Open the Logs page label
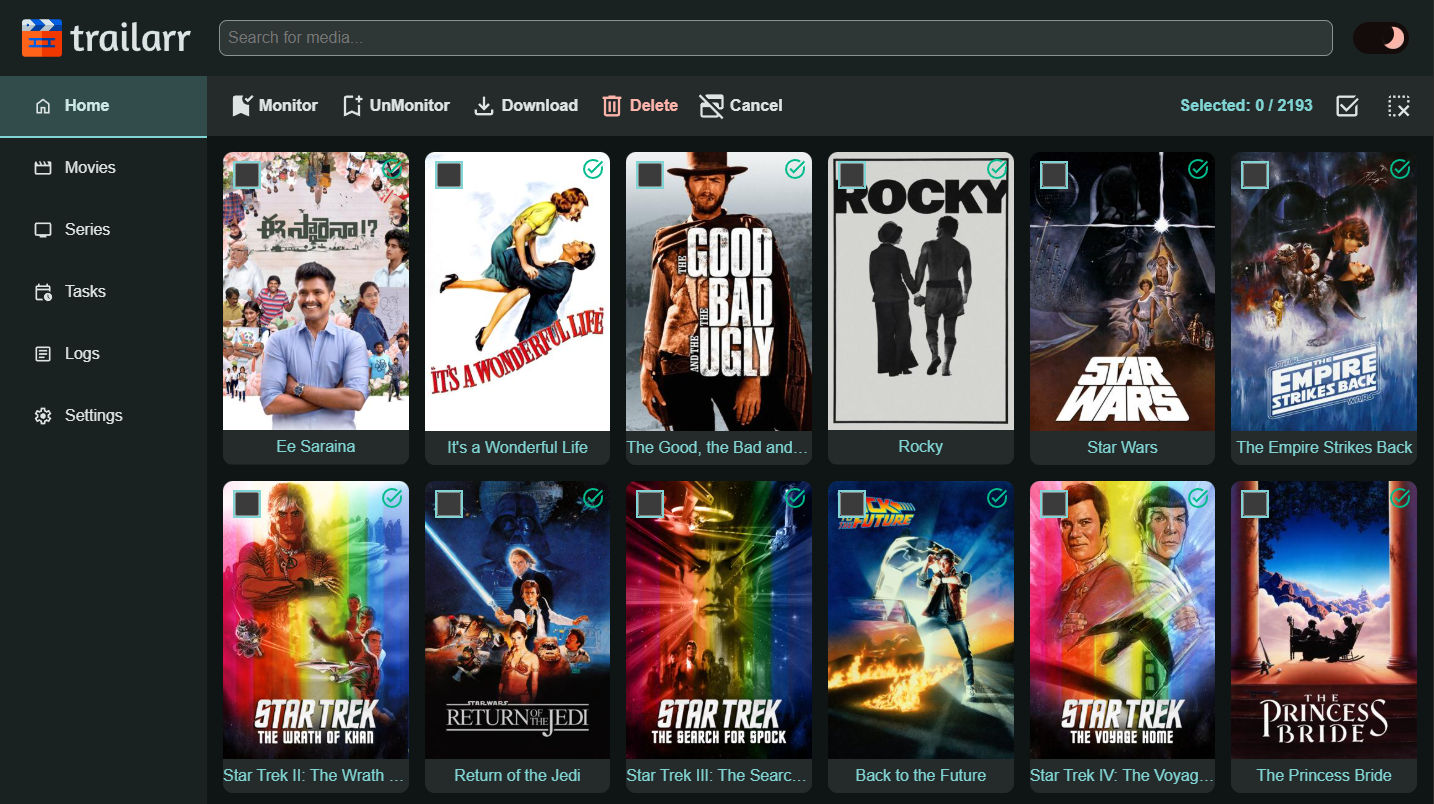This screenshot has width=1434, height=804. tap(82, 354)
